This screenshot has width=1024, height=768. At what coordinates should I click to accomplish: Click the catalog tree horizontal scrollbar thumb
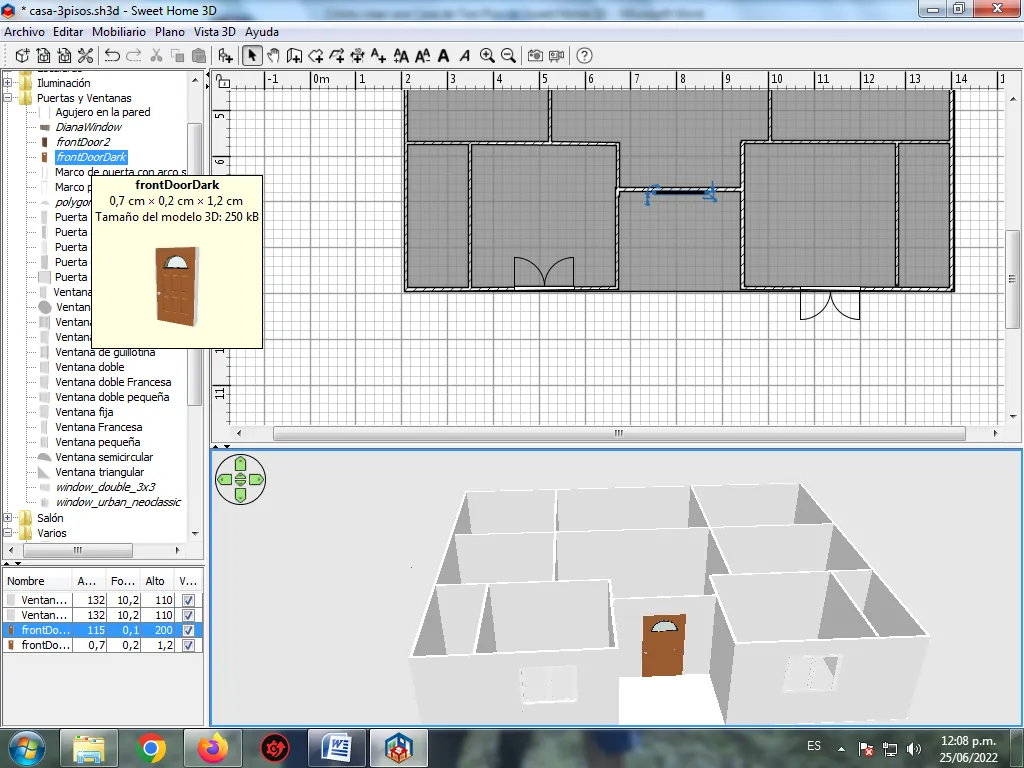(x=78, y=551)
